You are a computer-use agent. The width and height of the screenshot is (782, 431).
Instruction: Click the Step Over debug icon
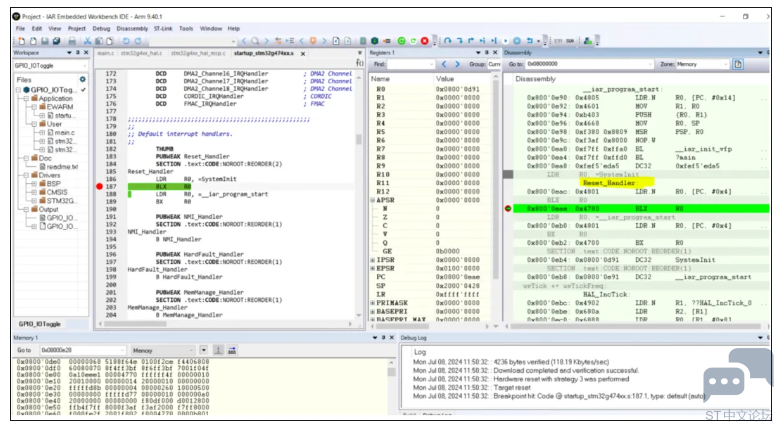click(x=448, y=41)
